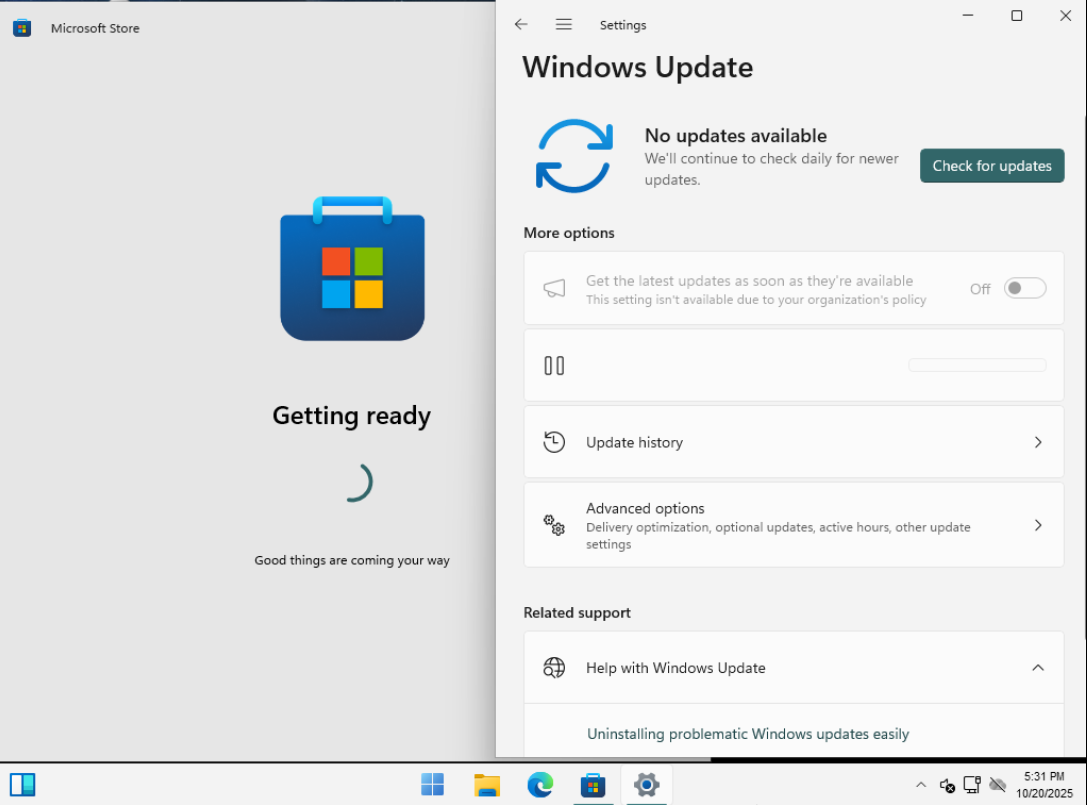
Task: Maximize the Settings window
Action: [x=1016, y=15]
